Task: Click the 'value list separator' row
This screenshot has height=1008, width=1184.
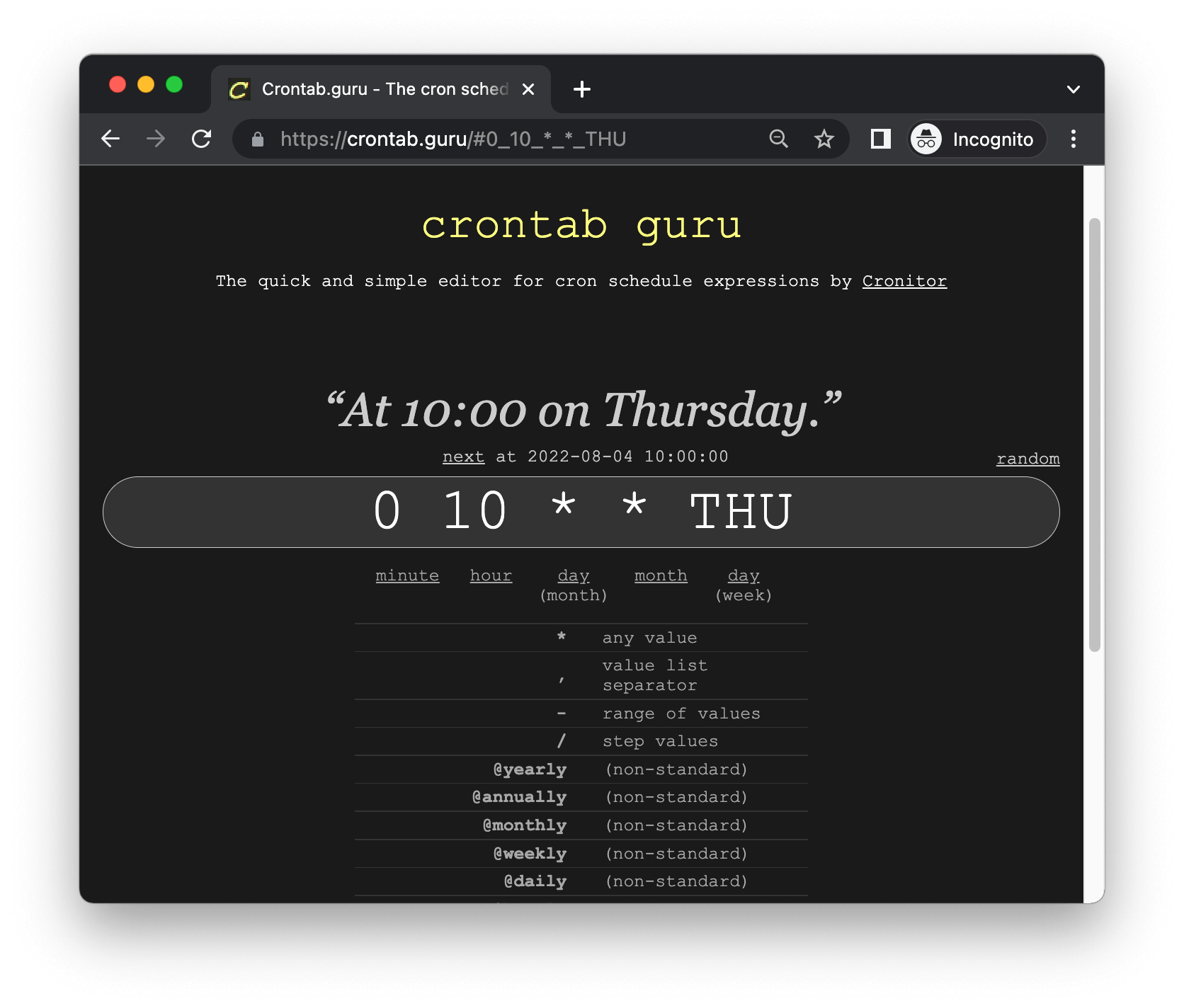Action: [x=581, y=675]
